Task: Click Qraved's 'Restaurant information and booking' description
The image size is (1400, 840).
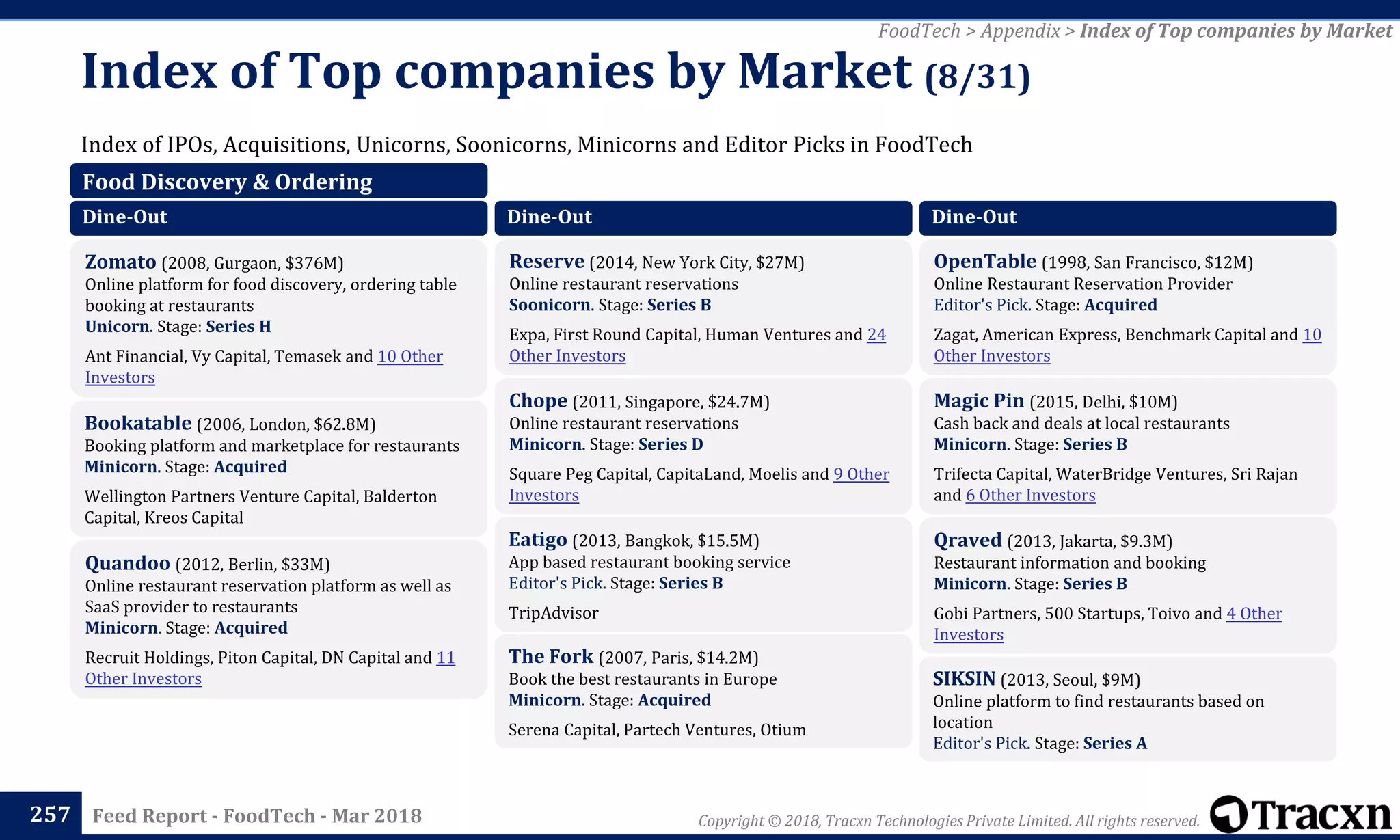Action: tap(1070, 563)
